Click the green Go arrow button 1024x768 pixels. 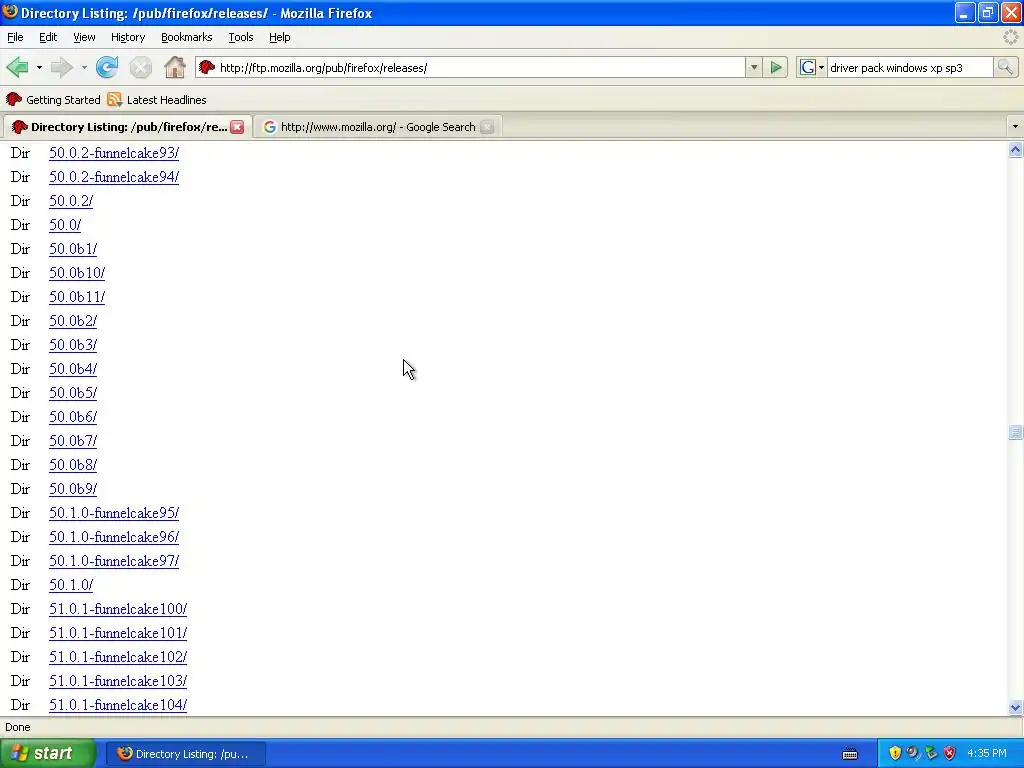(776, 67)
